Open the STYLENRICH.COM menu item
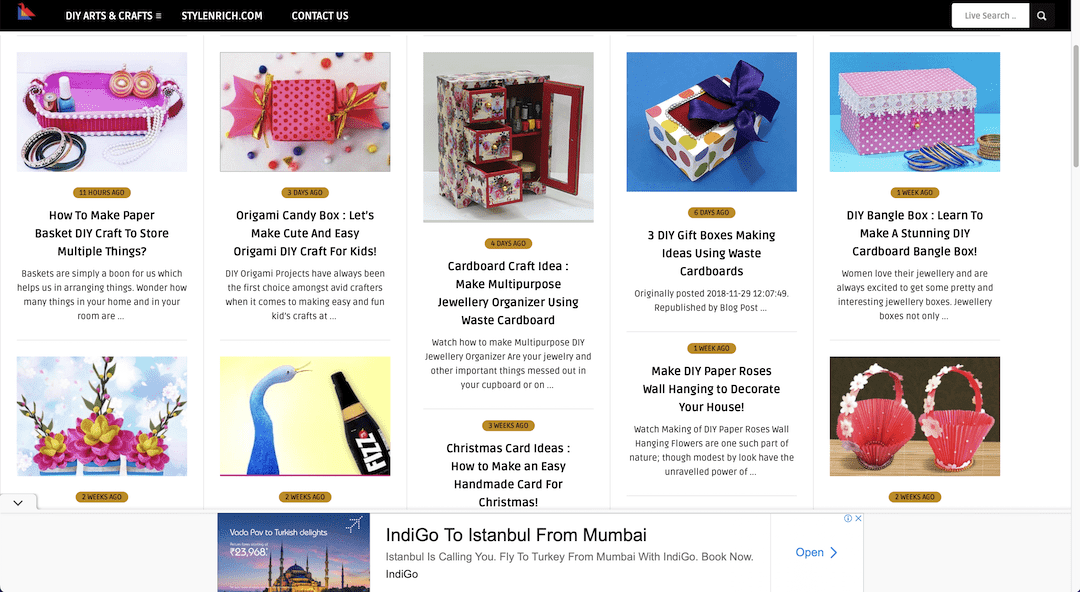Viewport: 1080px width, 592px height. pyautogui.click(x=222, y=15)
